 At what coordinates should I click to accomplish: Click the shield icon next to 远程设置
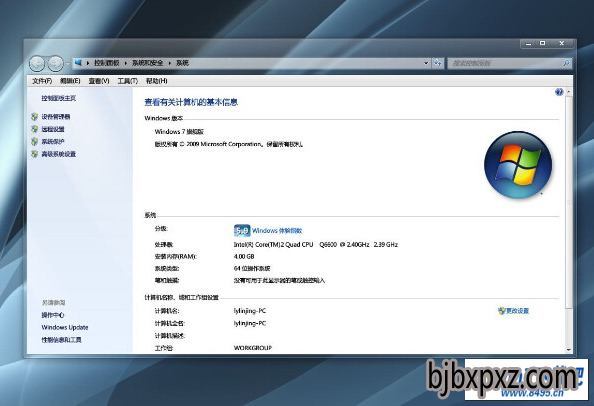34,129
